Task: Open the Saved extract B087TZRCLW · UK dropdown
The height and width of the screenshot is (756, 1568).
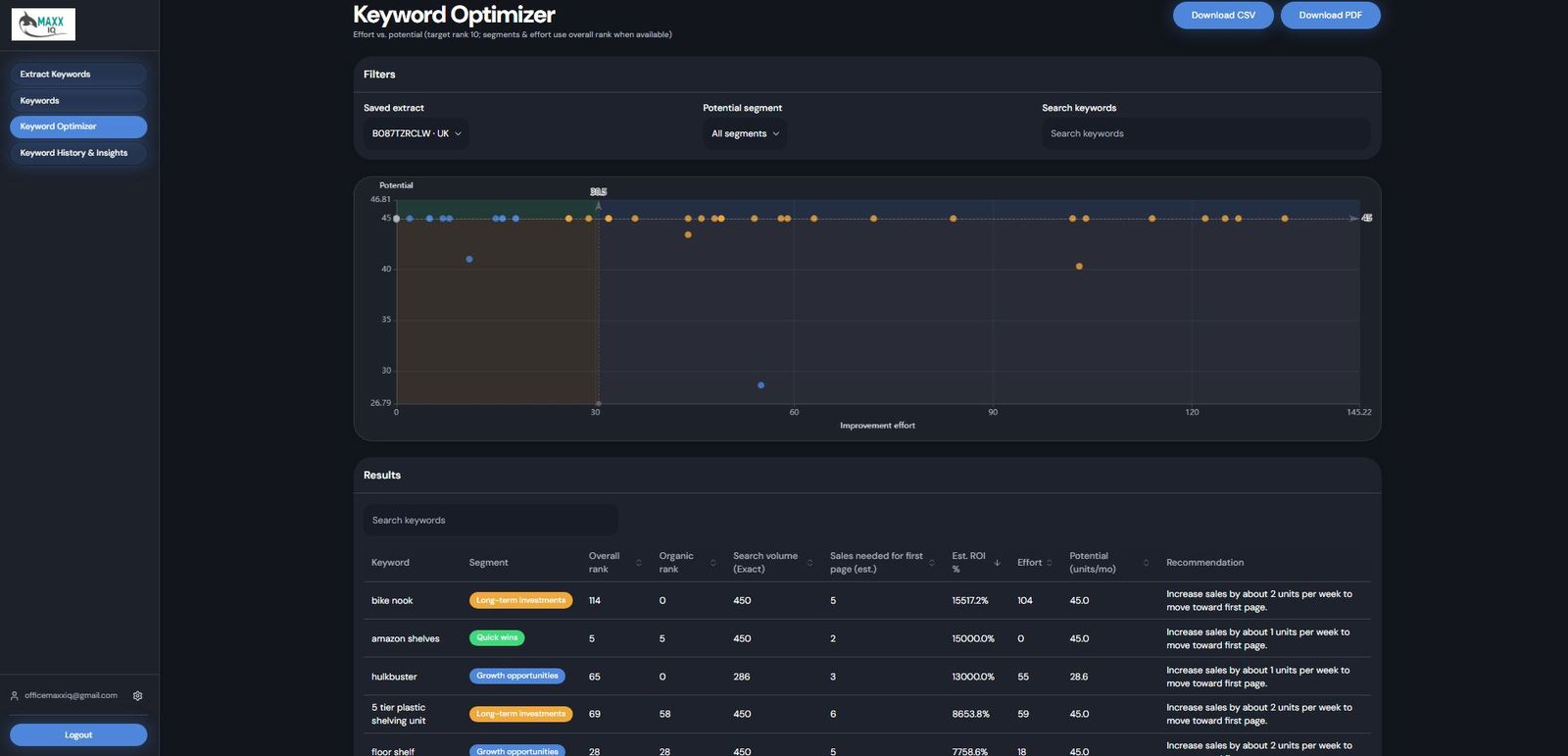Action: click(416, 134)
